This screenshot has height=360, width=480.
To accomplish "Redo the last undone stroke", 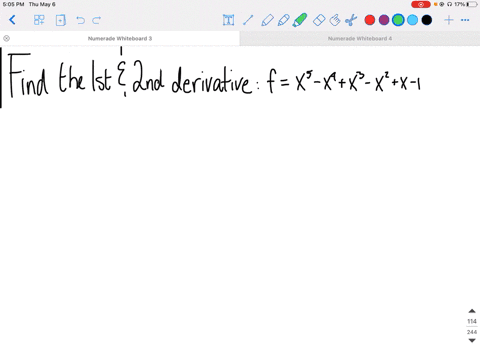I will [x=97, y=20].
